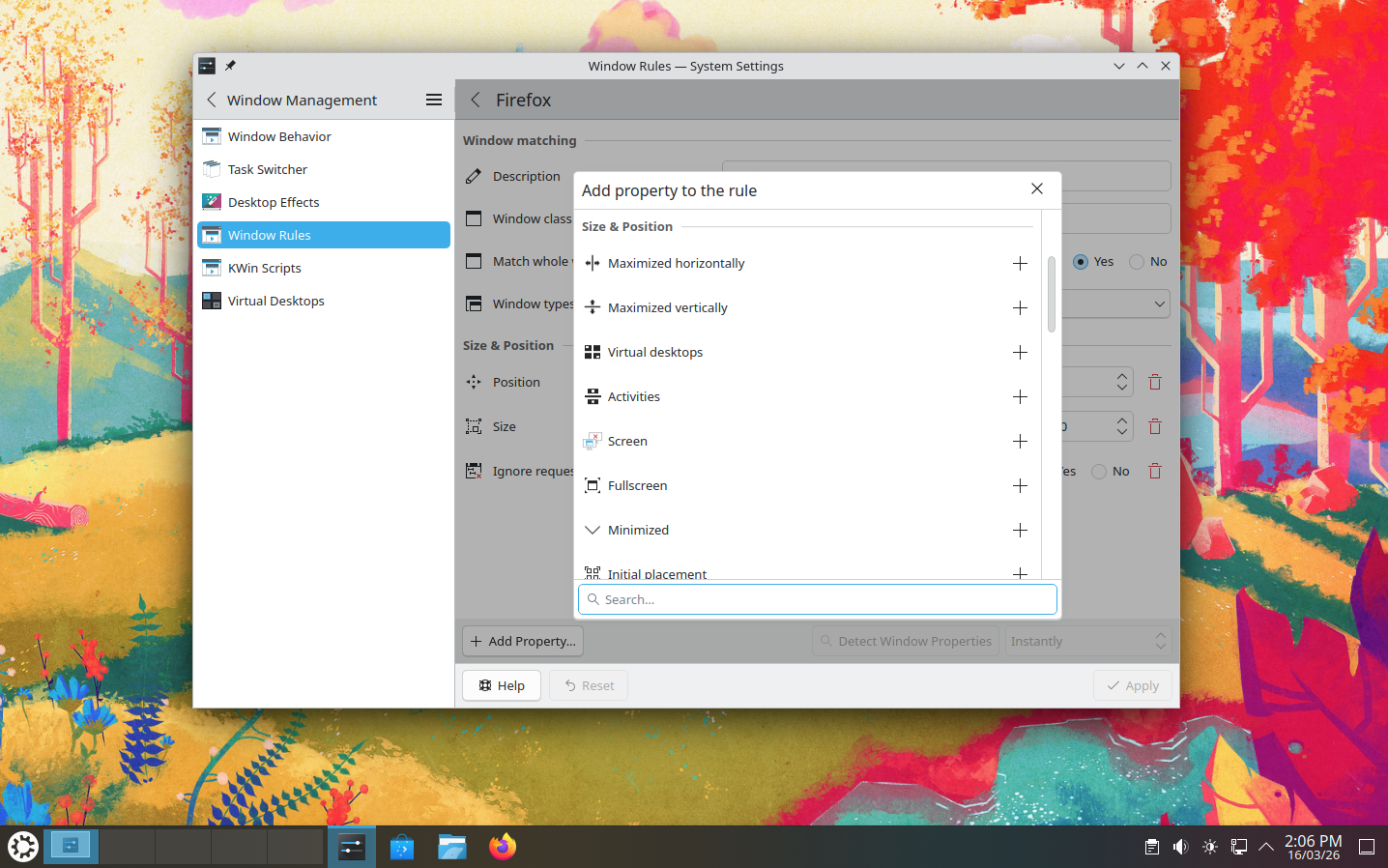The height and width of the screenshot is (868, 1388).
Task: Open the clock and calendar
Action: coord(1313,847)
